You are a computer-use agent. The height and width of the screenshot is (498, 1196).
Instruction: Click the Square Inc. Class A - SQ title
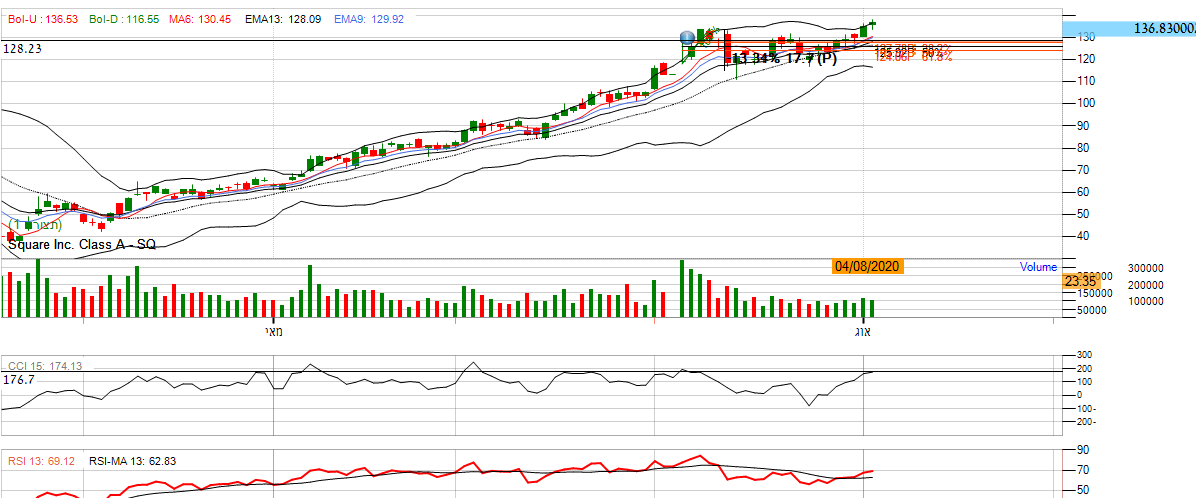(81, 244)
